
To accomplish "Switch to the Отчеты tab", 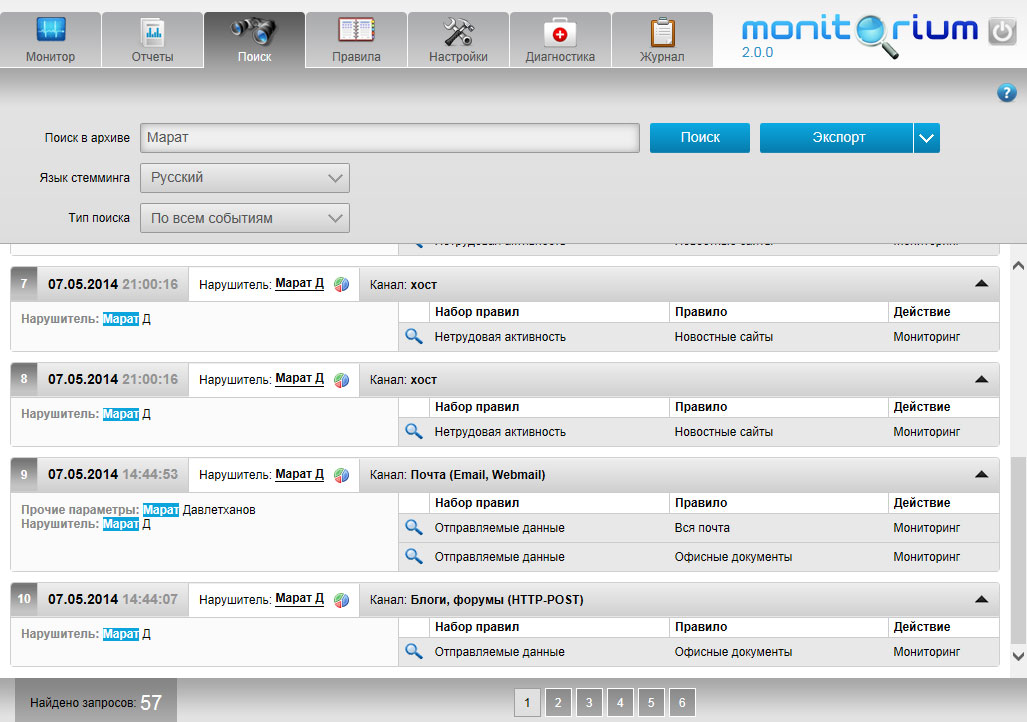I will [x=153, y=40].
